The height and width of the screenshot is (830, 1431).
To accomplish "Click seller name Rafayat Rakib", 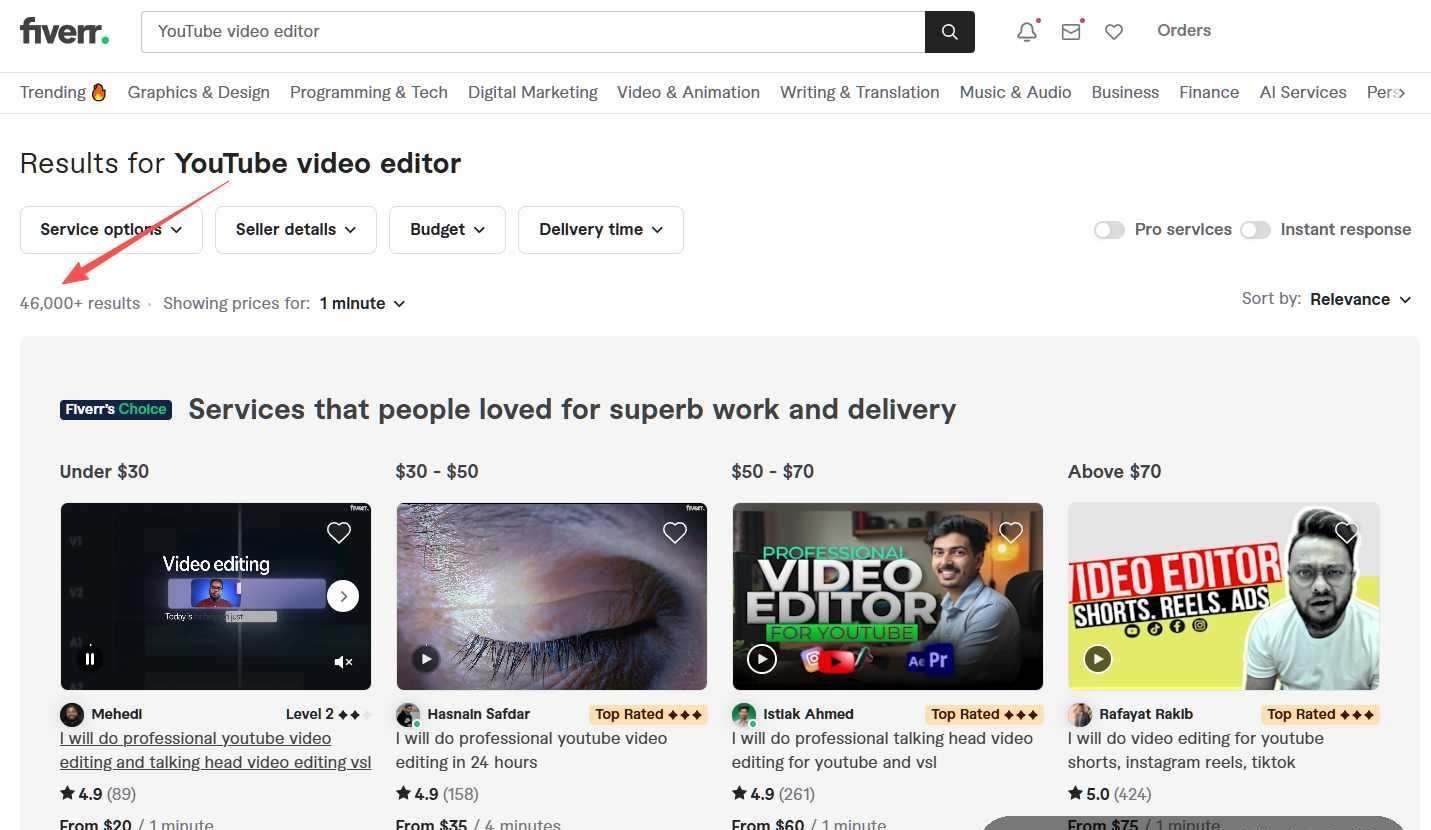I will [1146, 714].
